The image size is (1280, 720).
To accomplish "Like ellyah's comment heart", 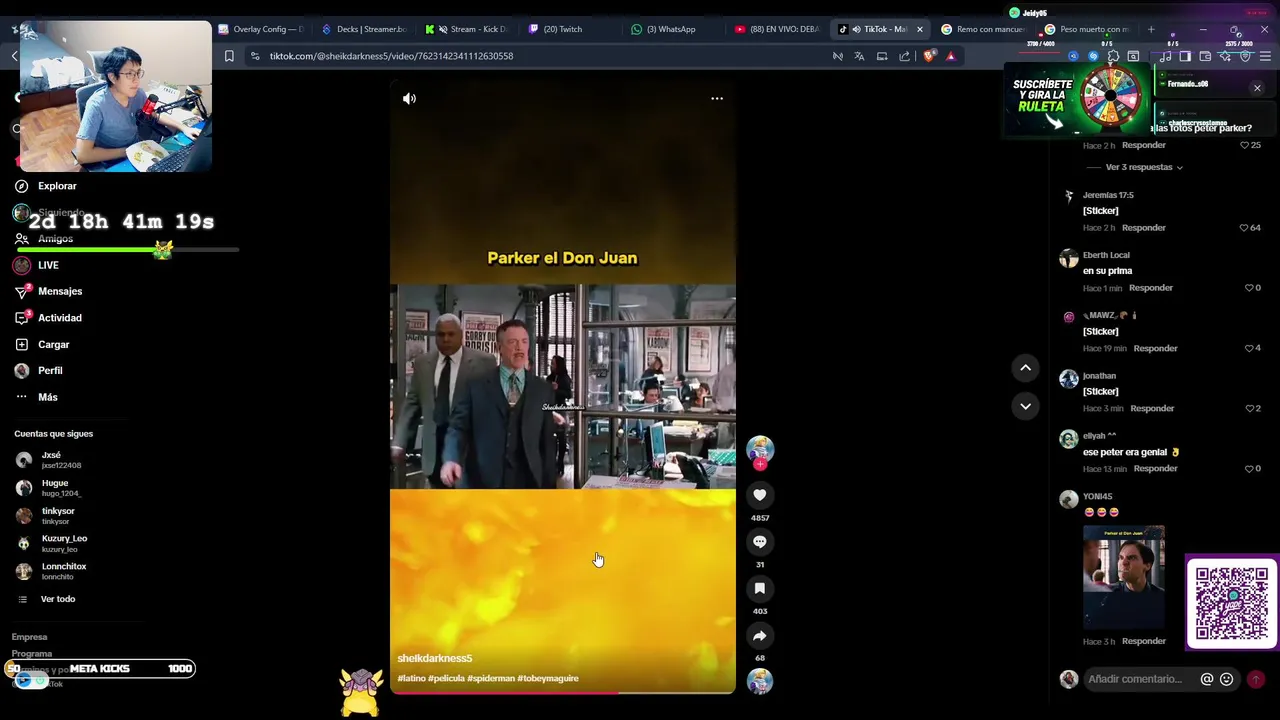I will pos(1249,468).
